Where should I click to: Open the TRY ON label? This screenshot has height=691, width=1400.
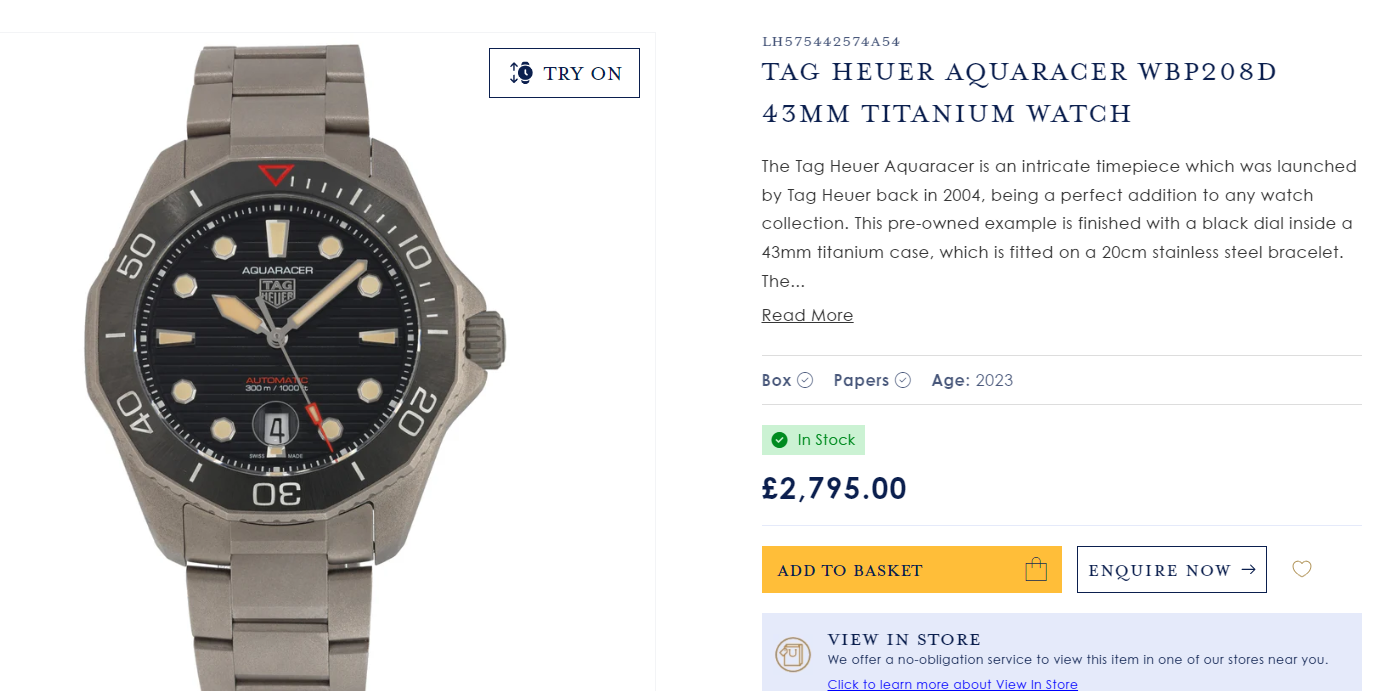click(583, 73)
